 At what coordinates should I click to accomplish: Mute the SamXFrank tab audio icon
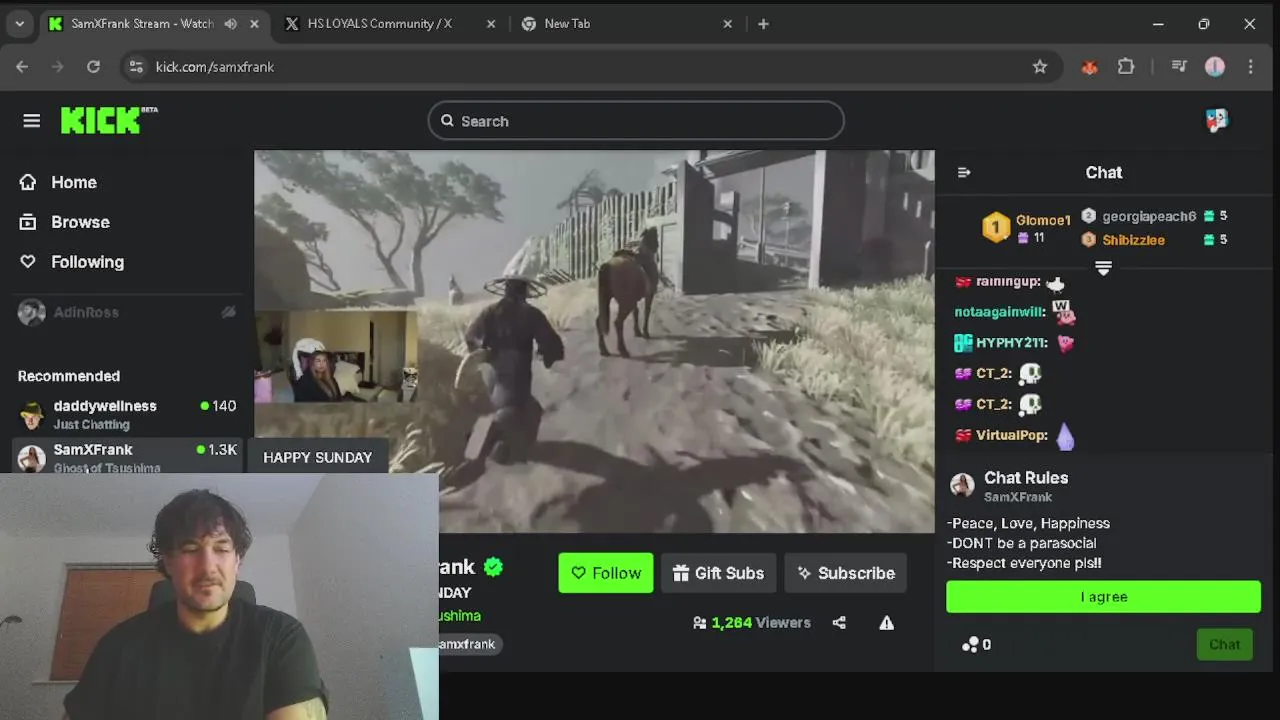click(x=231, y=24)
